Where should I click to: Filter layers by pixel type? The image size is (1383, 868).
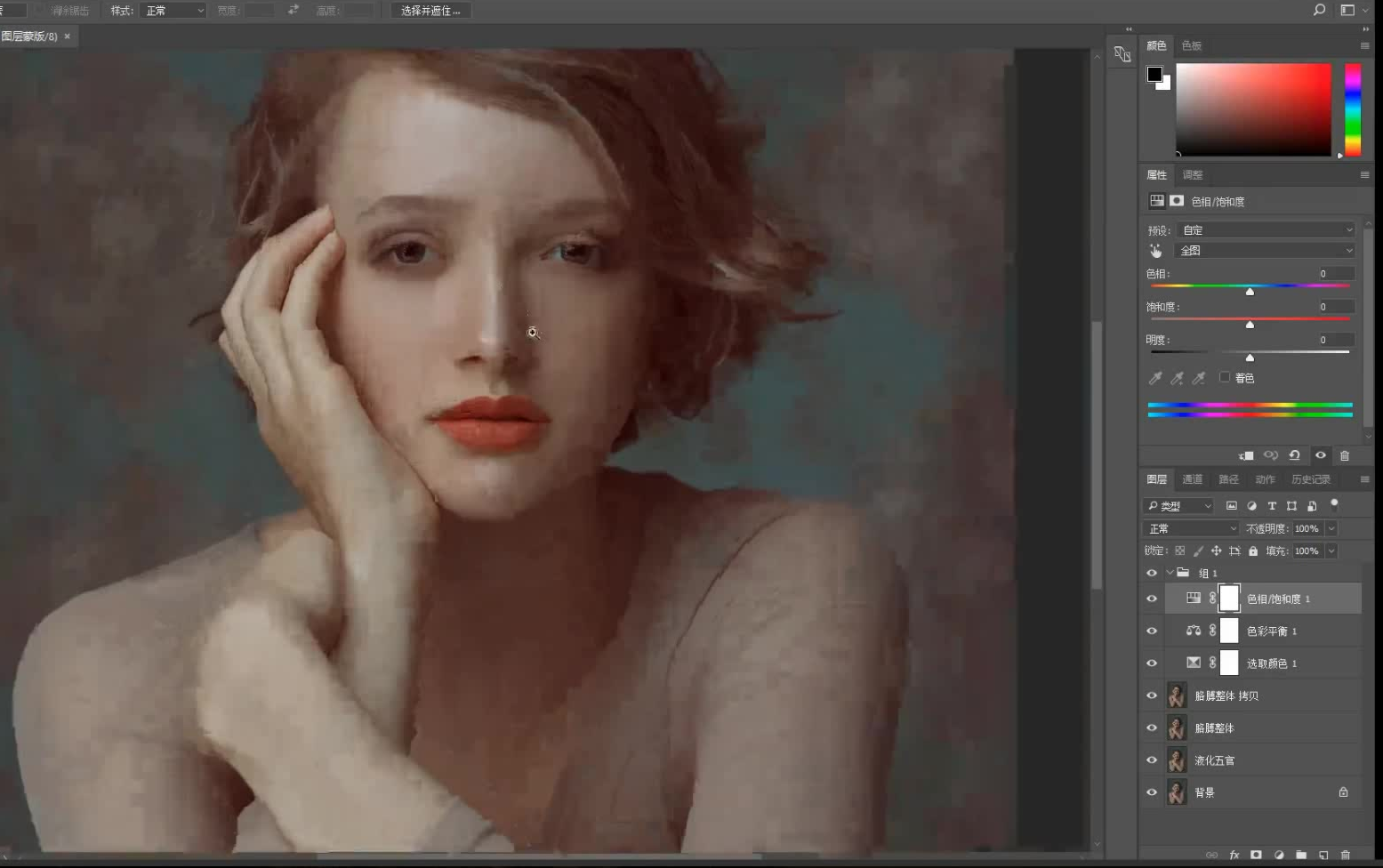[1232, 505]
